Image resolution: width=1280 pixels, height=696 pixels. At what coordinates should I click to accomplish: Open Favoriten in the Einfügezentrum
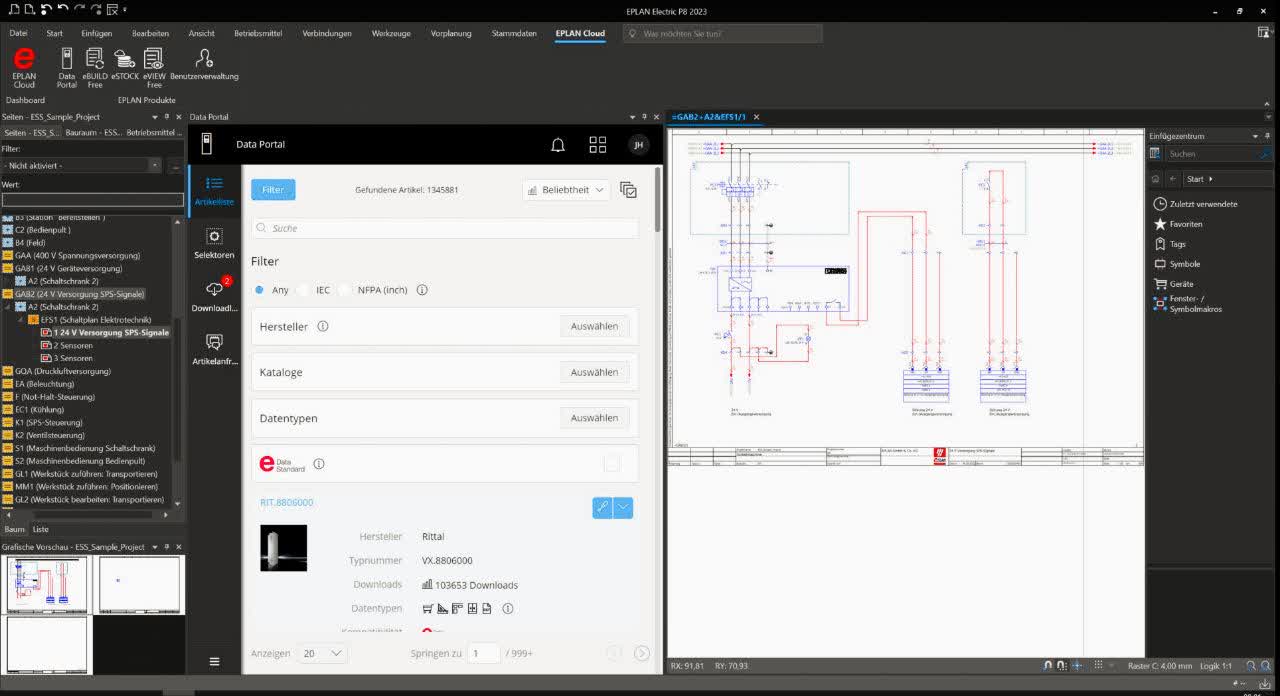[1178, 224]
